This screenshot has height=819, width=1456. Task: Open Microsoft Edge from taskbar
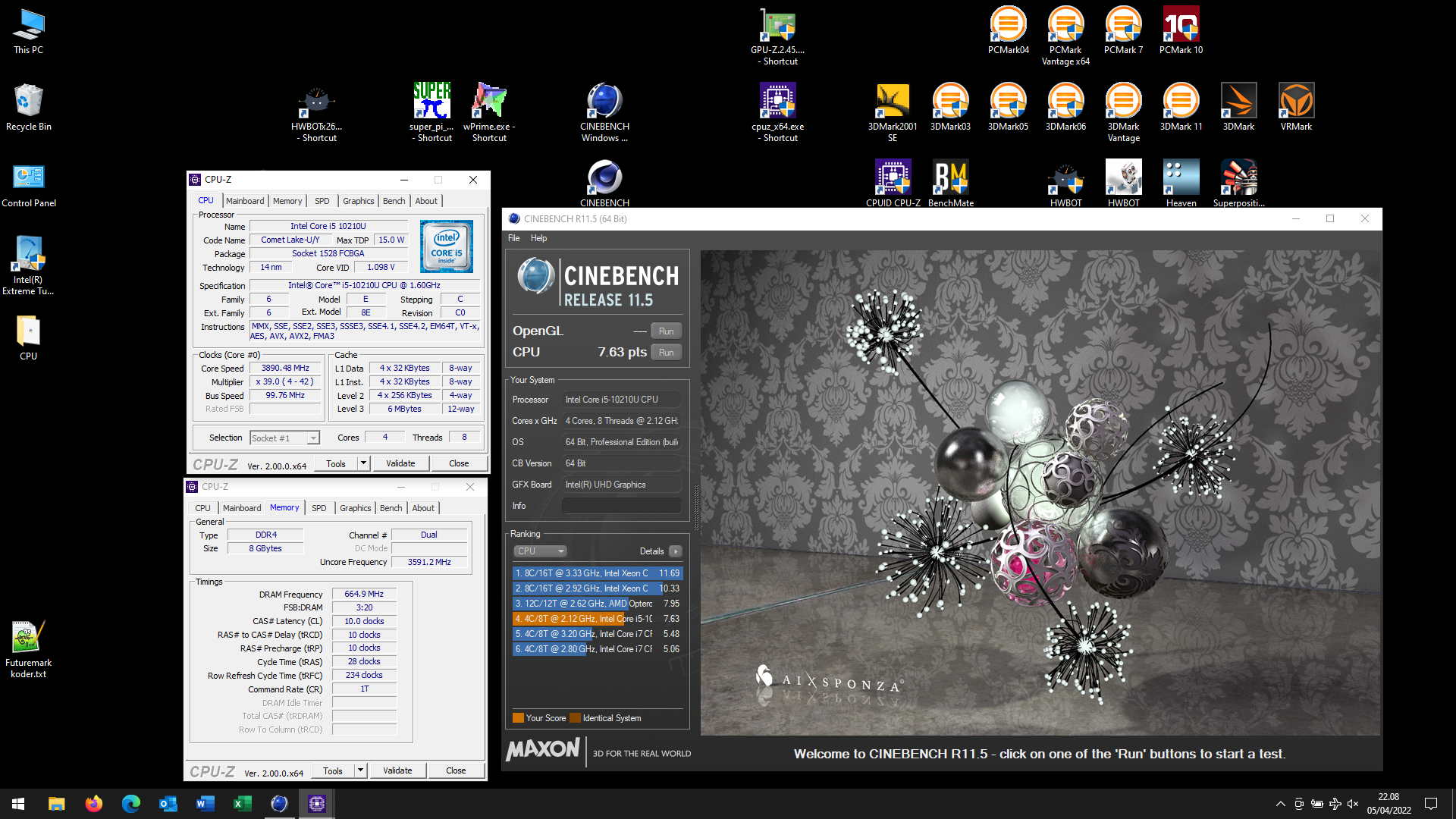(131, 804)
